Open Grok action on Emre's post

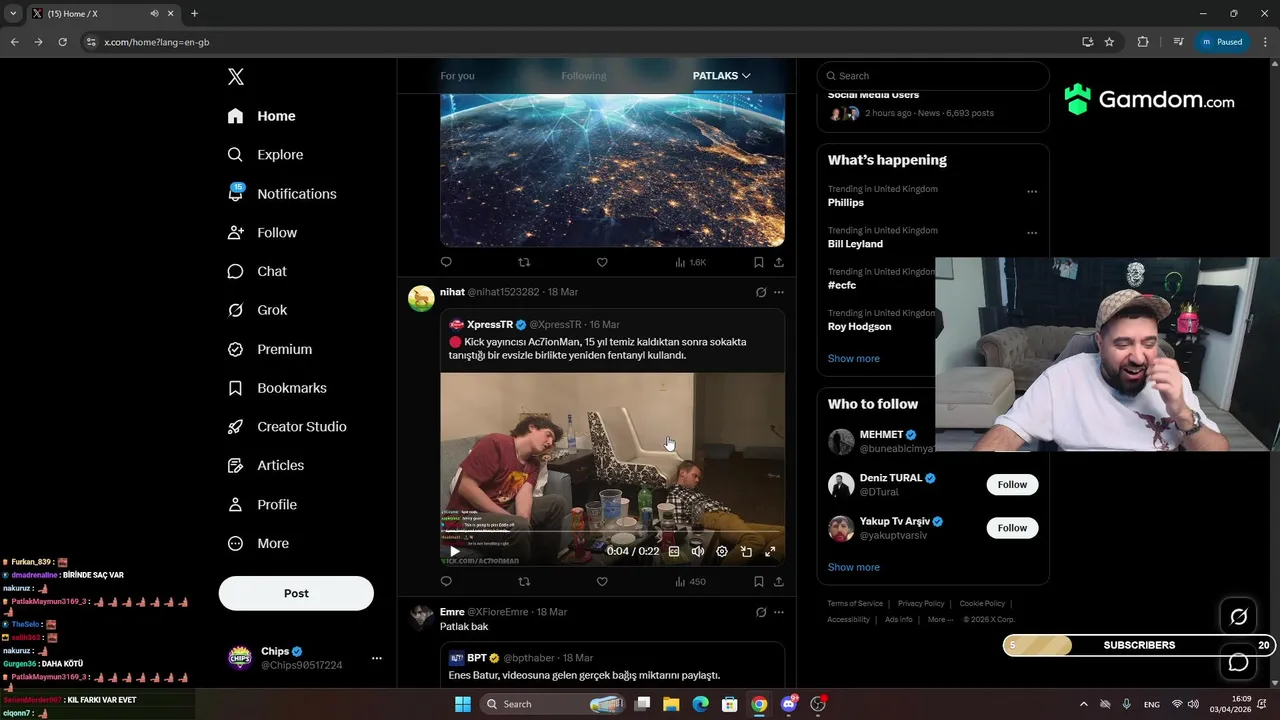click(x=761, y=612)
